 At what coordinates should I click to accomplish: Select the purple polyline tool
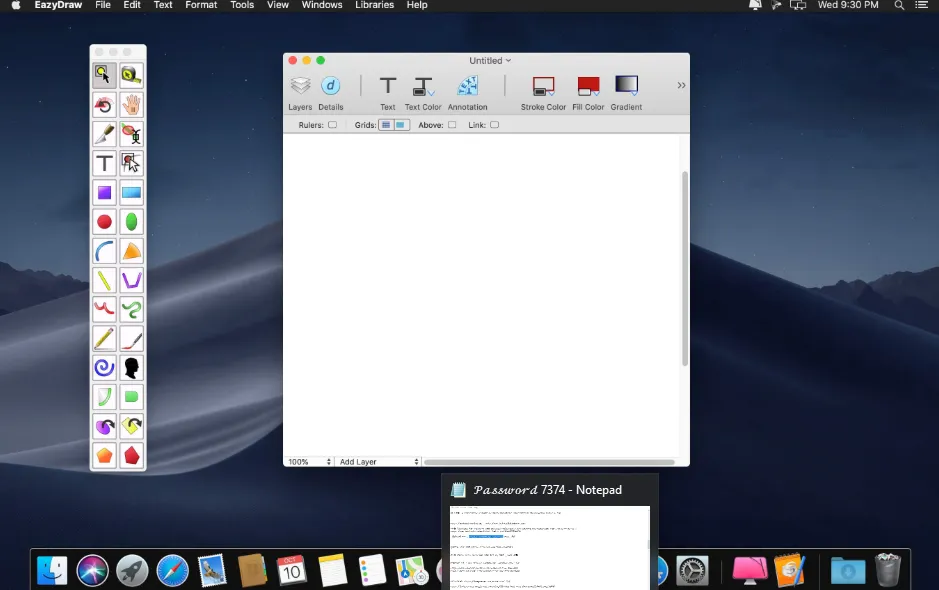[131, 280]
